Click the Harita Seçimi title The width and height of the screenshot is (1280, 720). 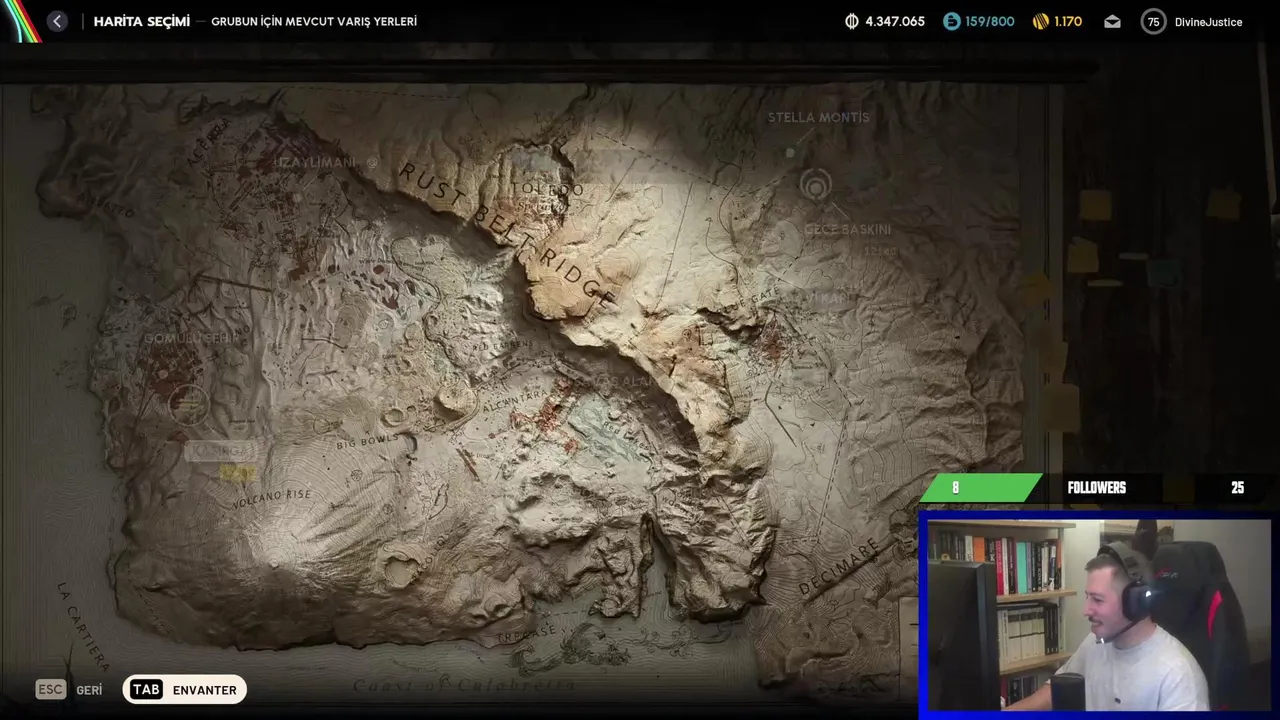tap(141, 21)
